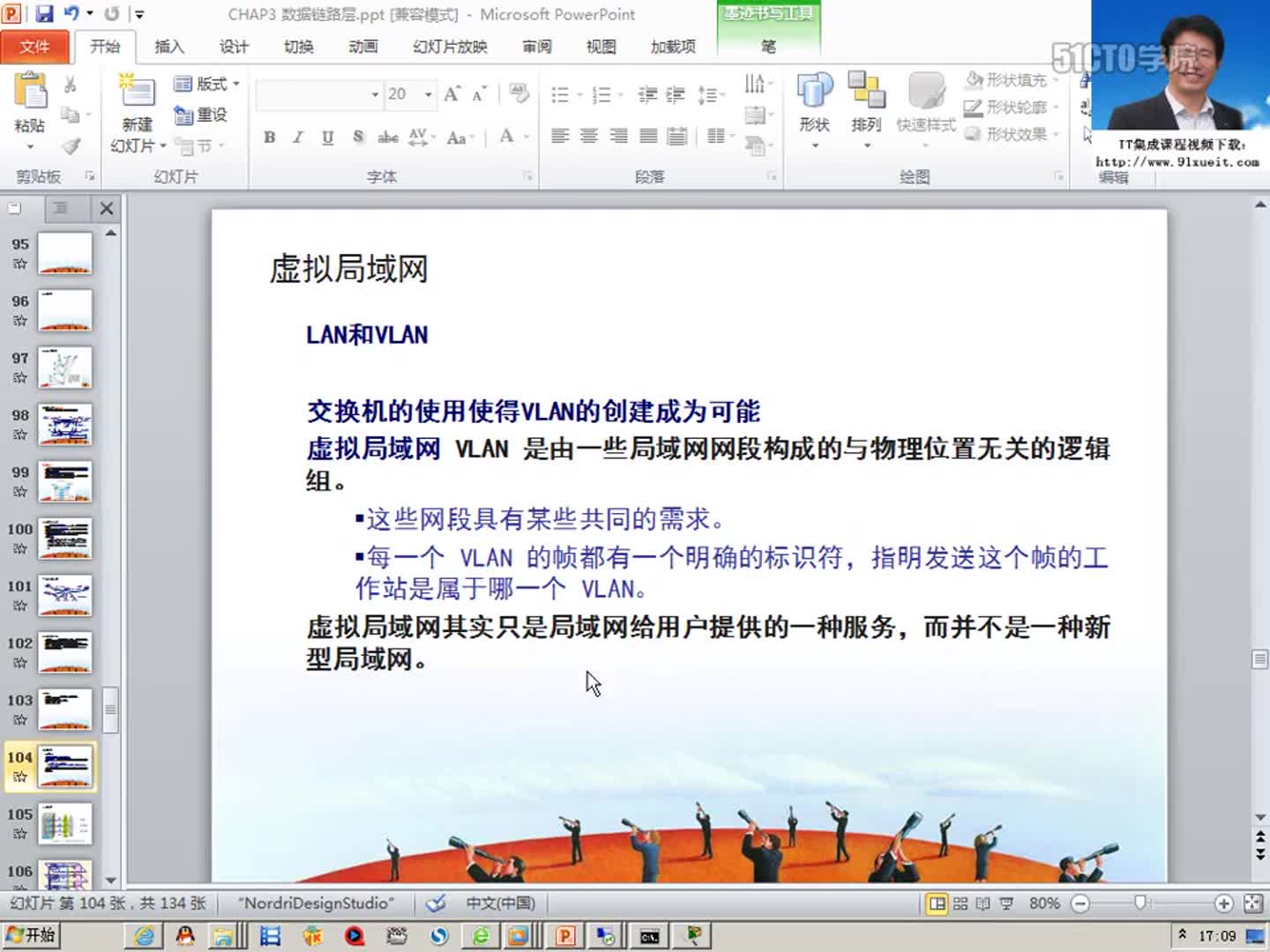Open Quick Styles (快速样式) icon

click(x=926, y=91)
